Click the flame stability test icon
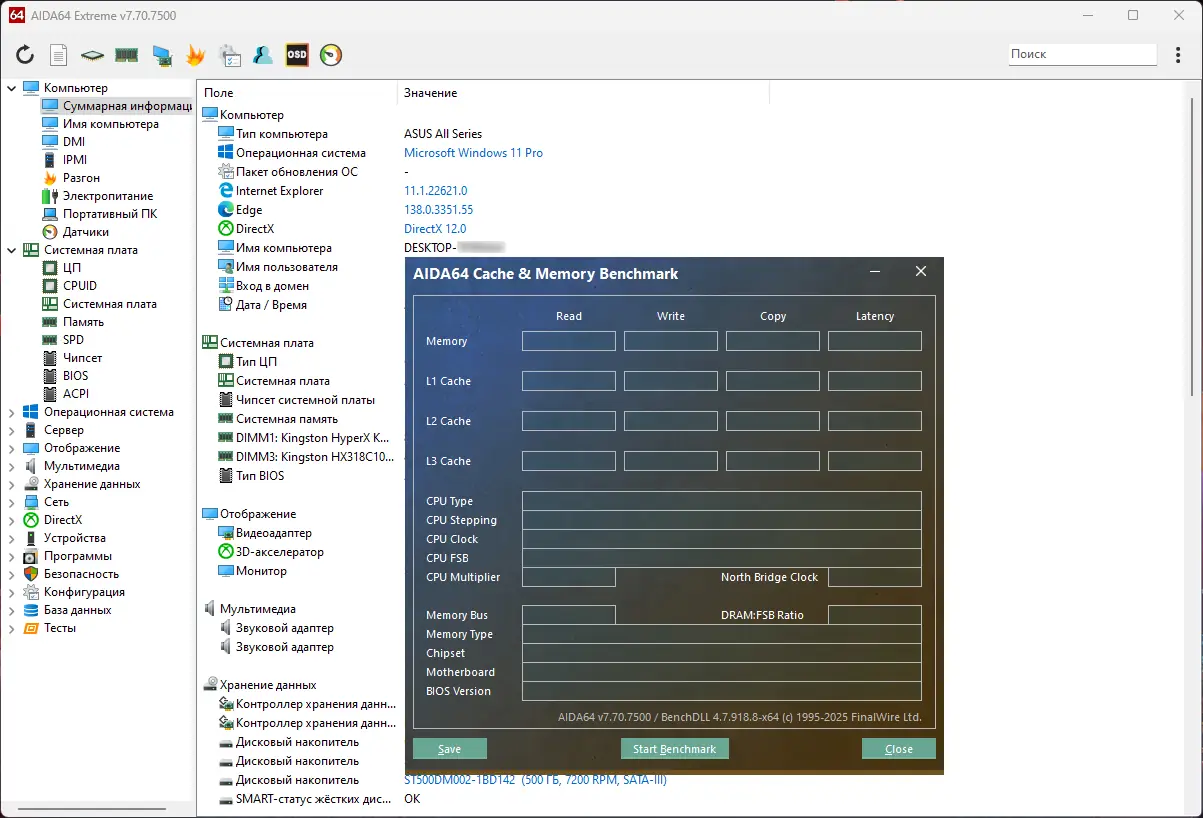This screenshot has width=1203, height=818. (x=196, y=55)
